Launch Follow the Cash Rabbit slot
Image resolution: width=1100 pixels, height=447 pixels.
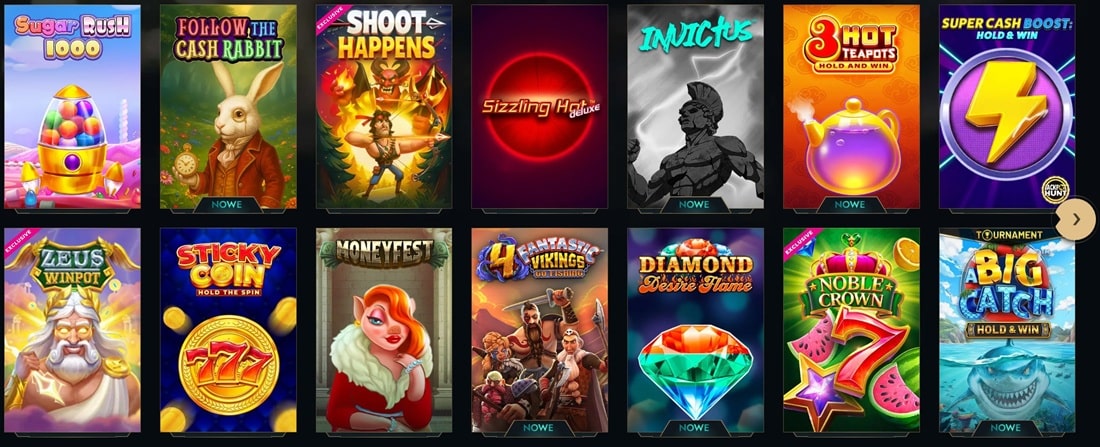point(228,107)
